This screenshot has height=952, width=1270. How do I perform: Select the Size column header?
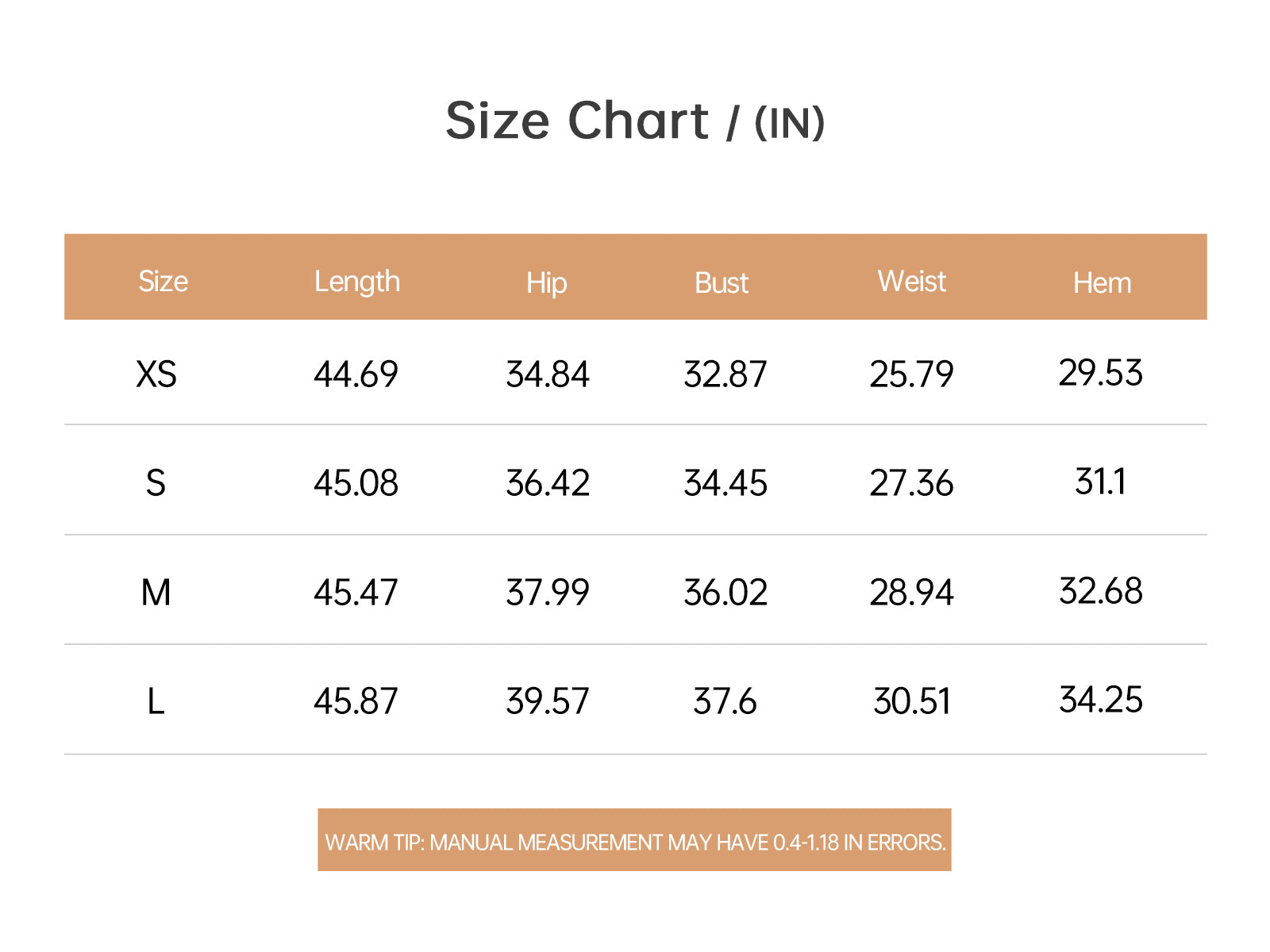[x=164, y=282]
